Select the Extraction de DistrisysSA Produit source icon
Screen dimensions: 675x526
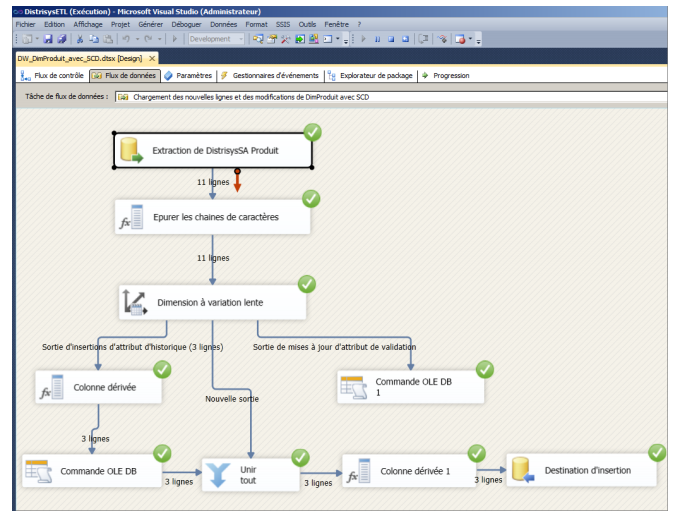[x=132, y=151]
